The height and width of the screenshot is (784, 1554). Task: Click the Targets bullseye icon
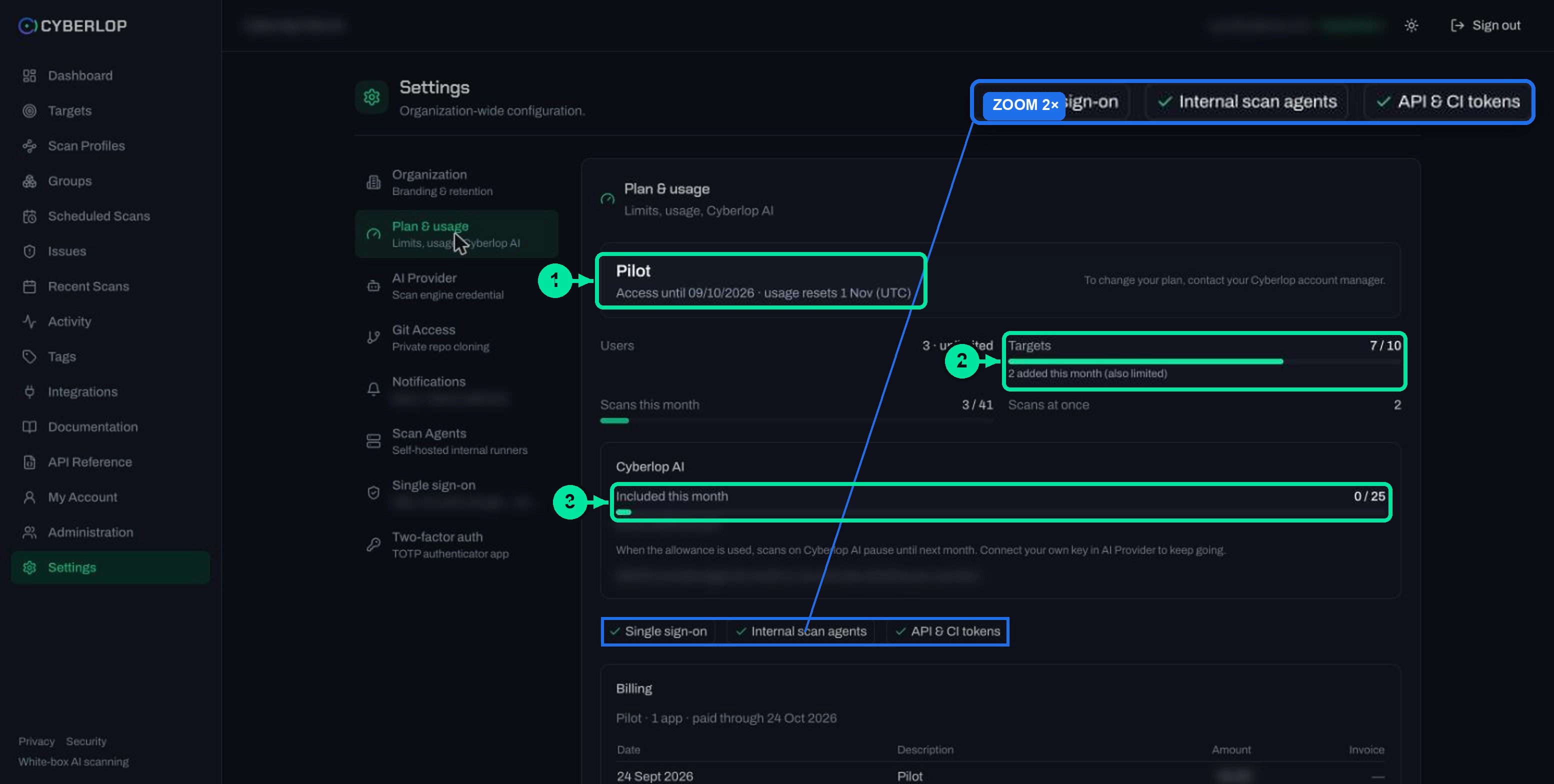pyautogui.click(x=29, y=111)
